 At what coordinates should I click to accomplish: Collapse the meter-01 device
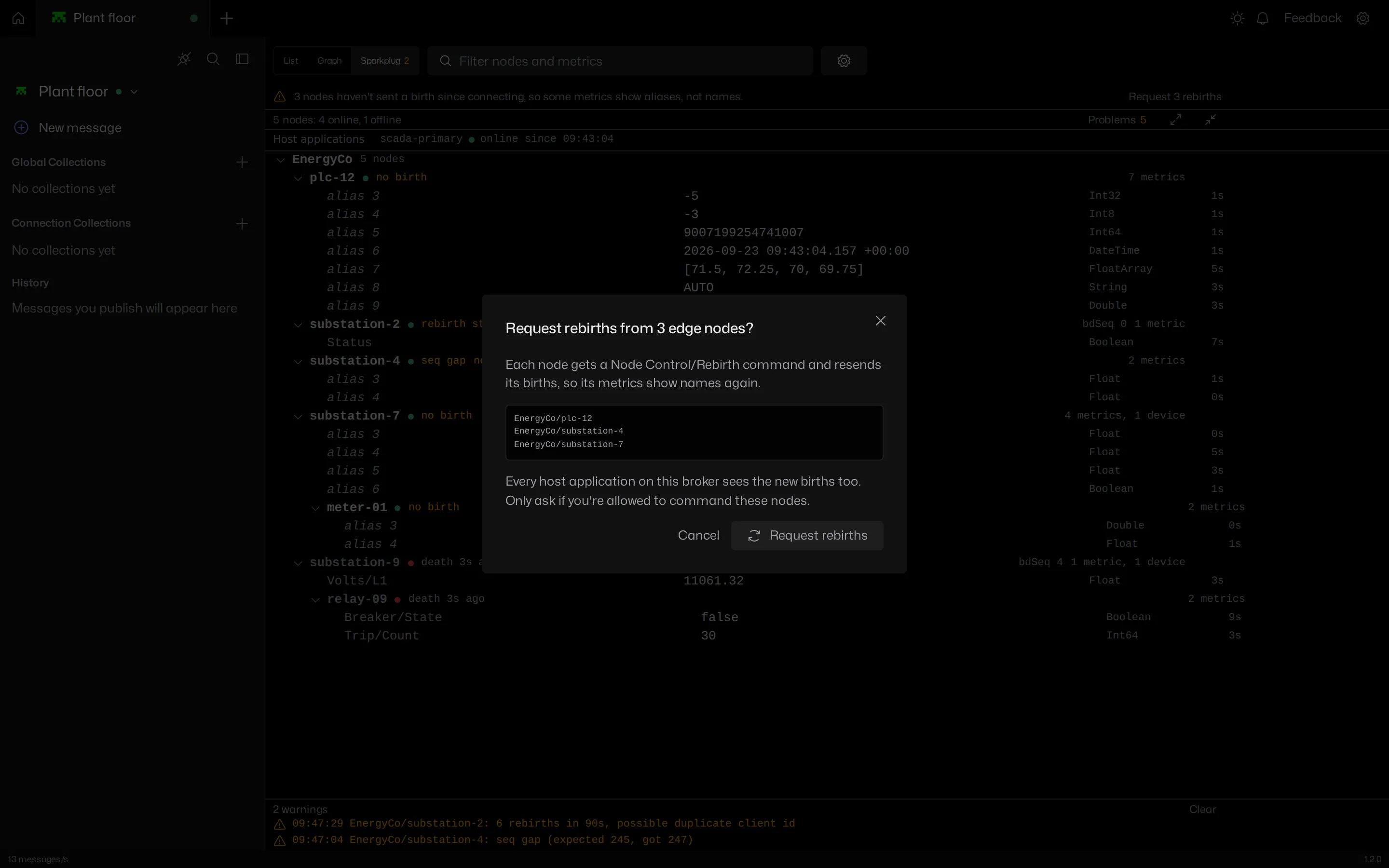(x=315, y=508)
